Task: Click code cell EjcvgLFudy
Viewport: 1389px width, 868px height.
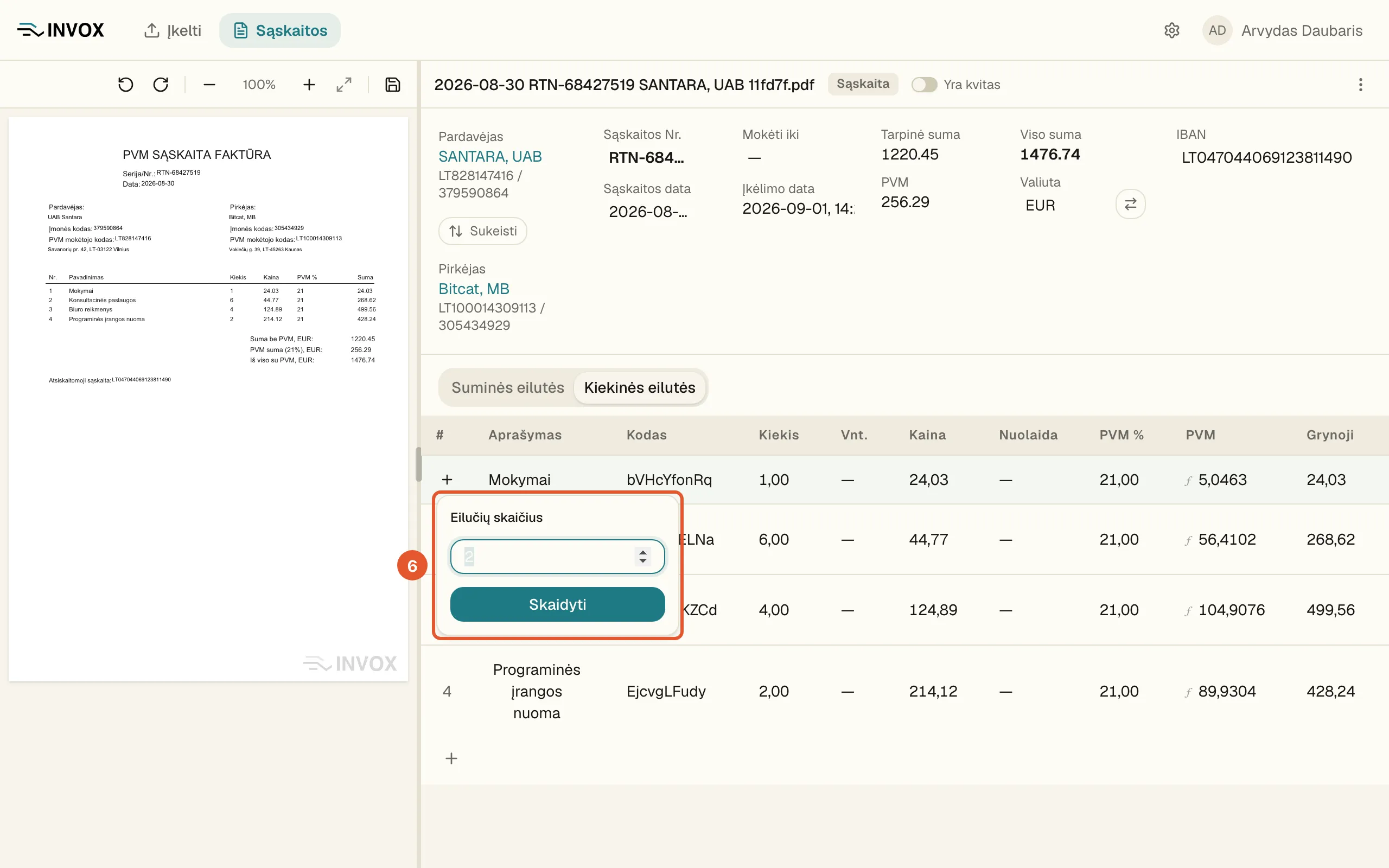Action: coord(666,691)
